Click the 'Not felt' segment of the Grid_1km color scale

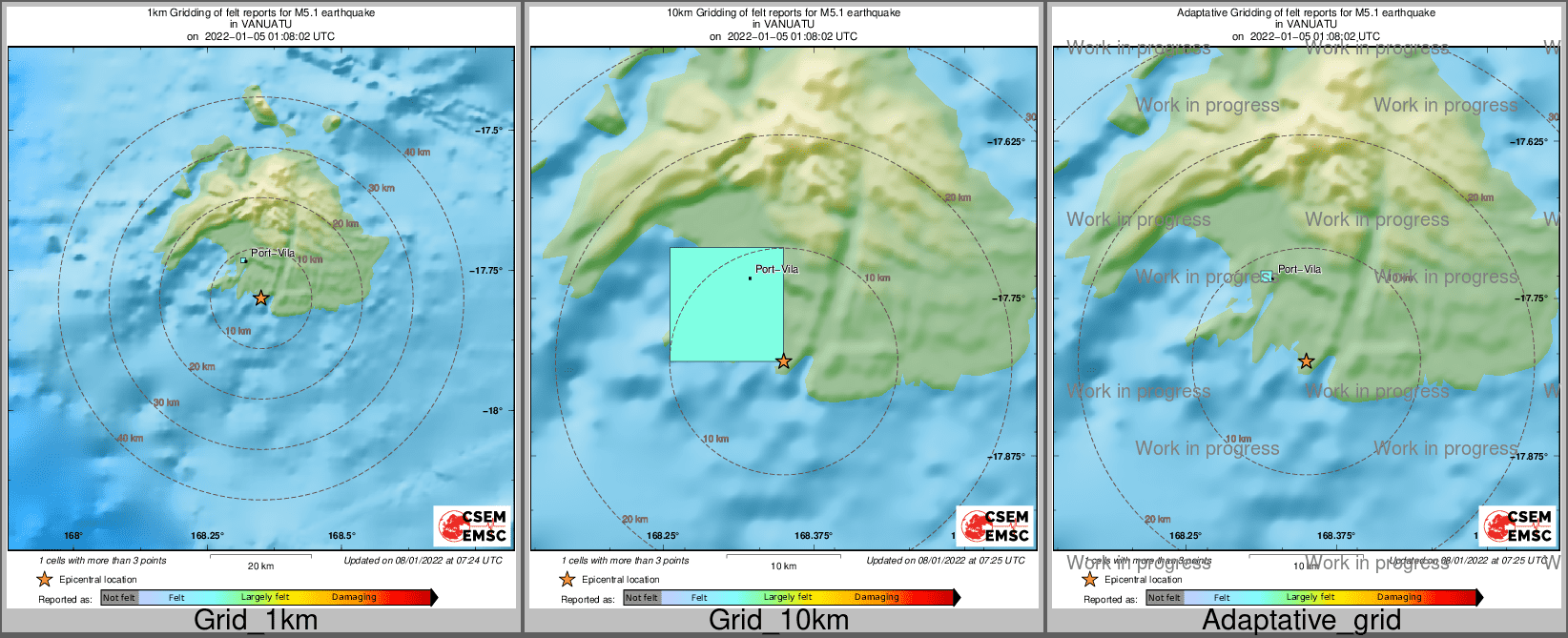[x=119, y=598]
